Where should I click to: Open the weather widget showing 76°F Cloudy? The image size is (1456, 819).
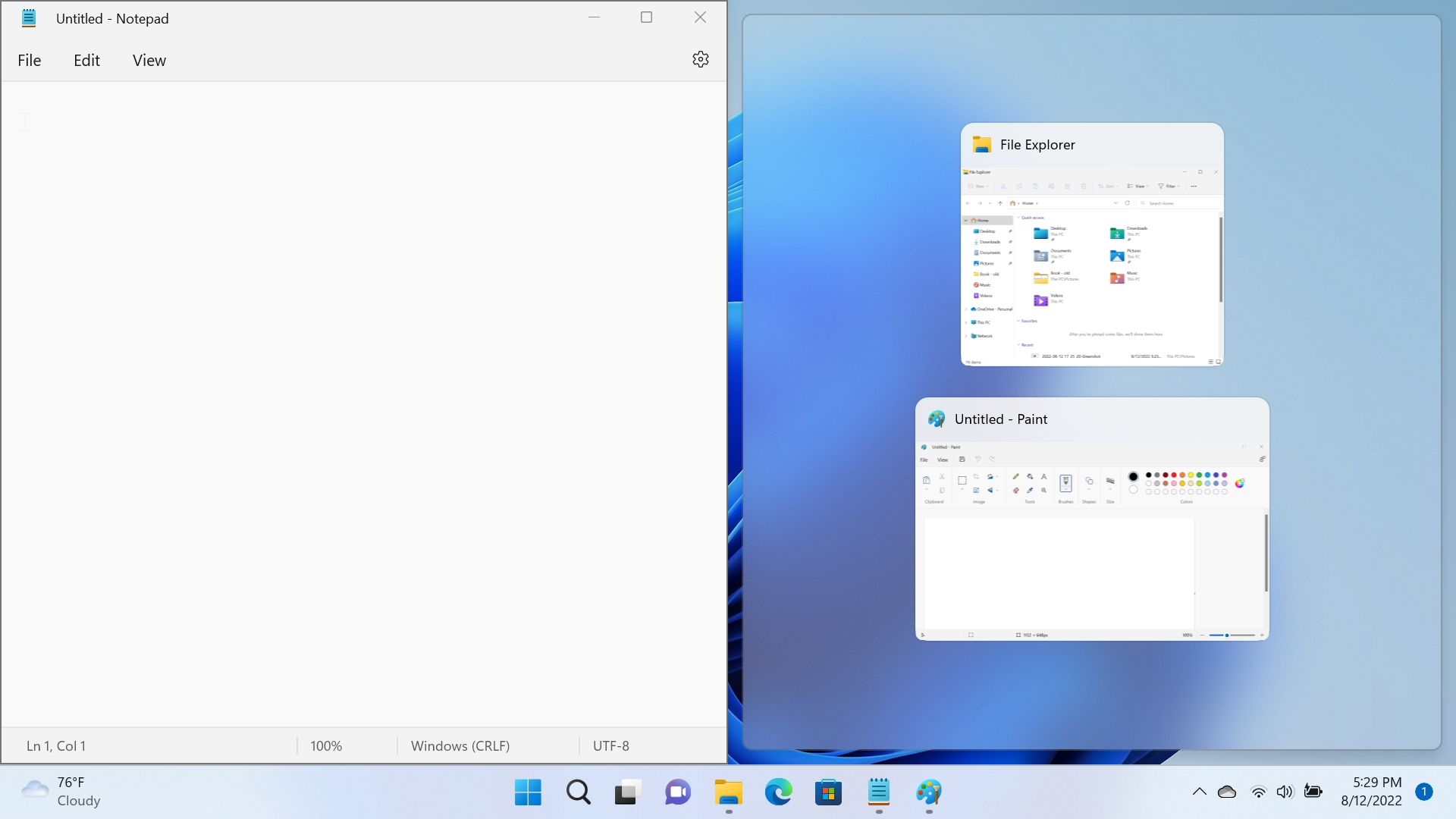[x=61, y=792]
